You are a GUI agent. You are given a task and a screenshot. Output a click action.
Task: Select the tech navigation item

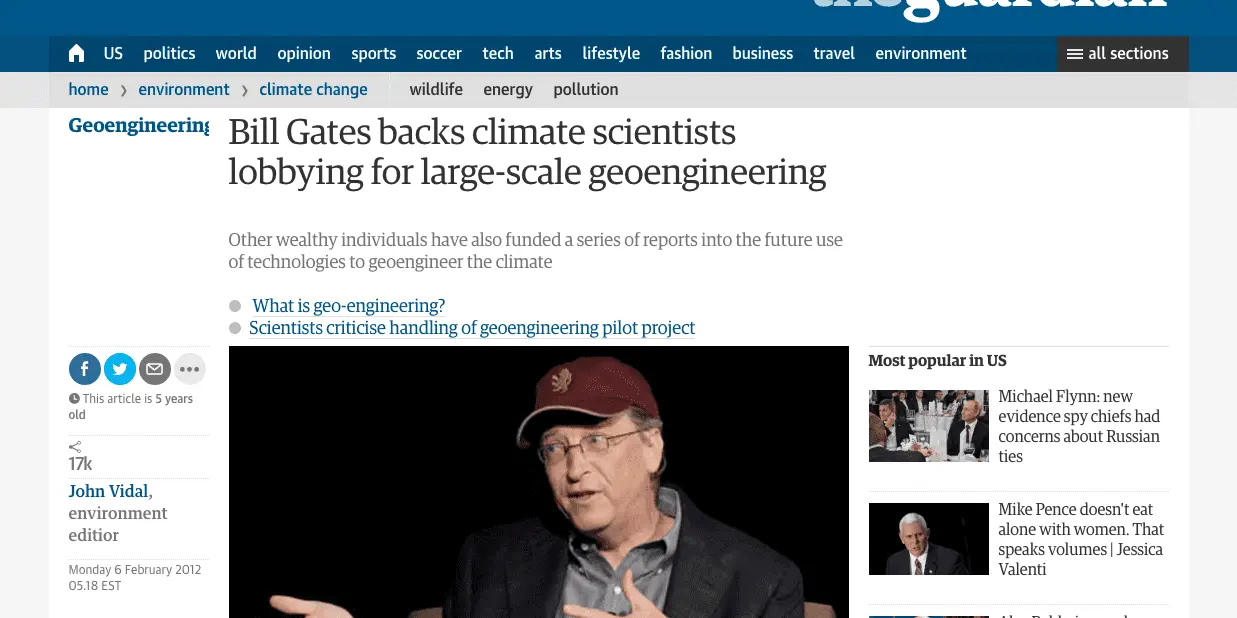click(x=497, y=54)
